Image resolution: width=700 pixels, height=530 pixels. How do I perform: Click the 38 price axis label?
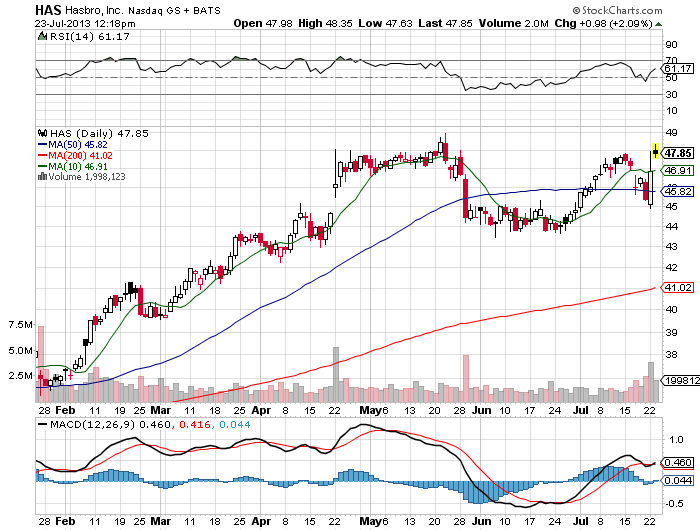pos(671,355)
